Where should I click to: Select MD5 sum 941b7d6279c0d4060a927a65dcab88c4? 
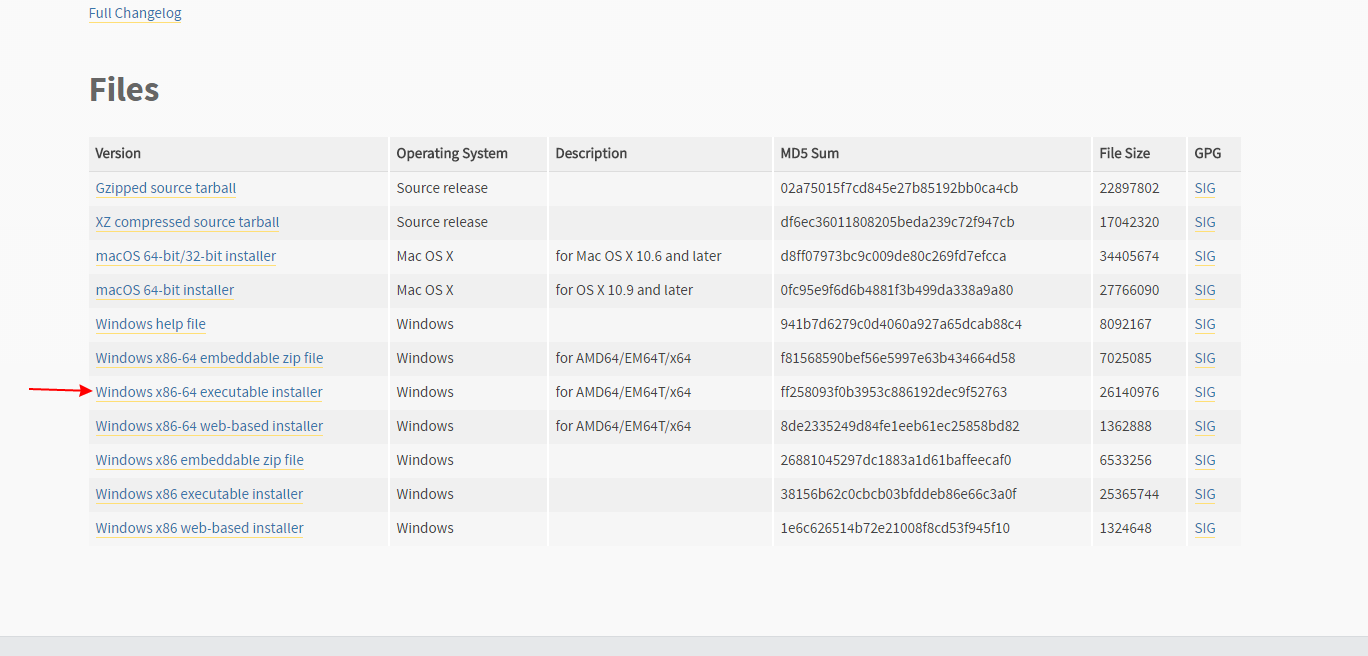point(901,324)
